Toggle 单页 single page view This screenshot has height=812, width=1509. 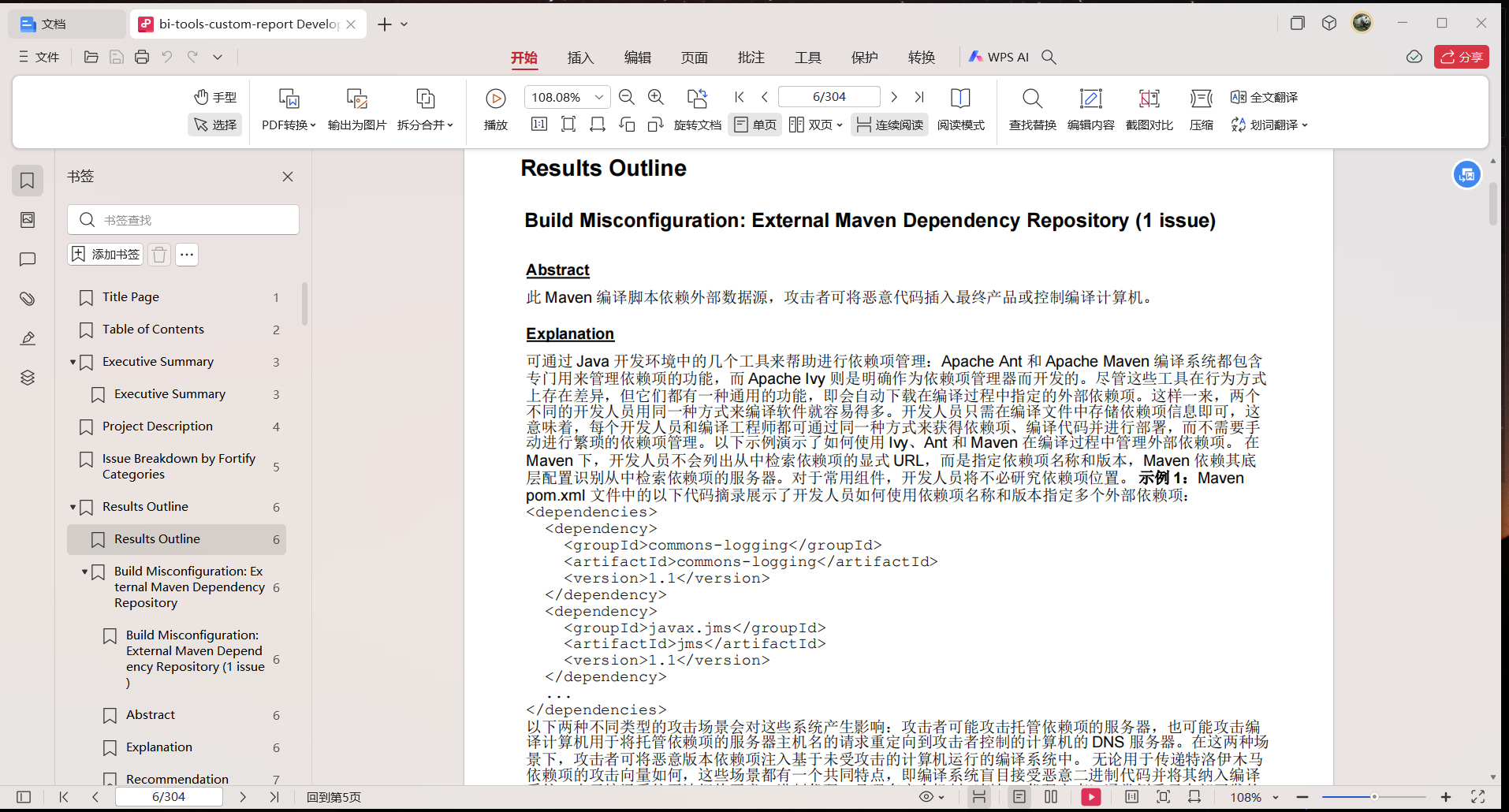click(x=755, y=125)
